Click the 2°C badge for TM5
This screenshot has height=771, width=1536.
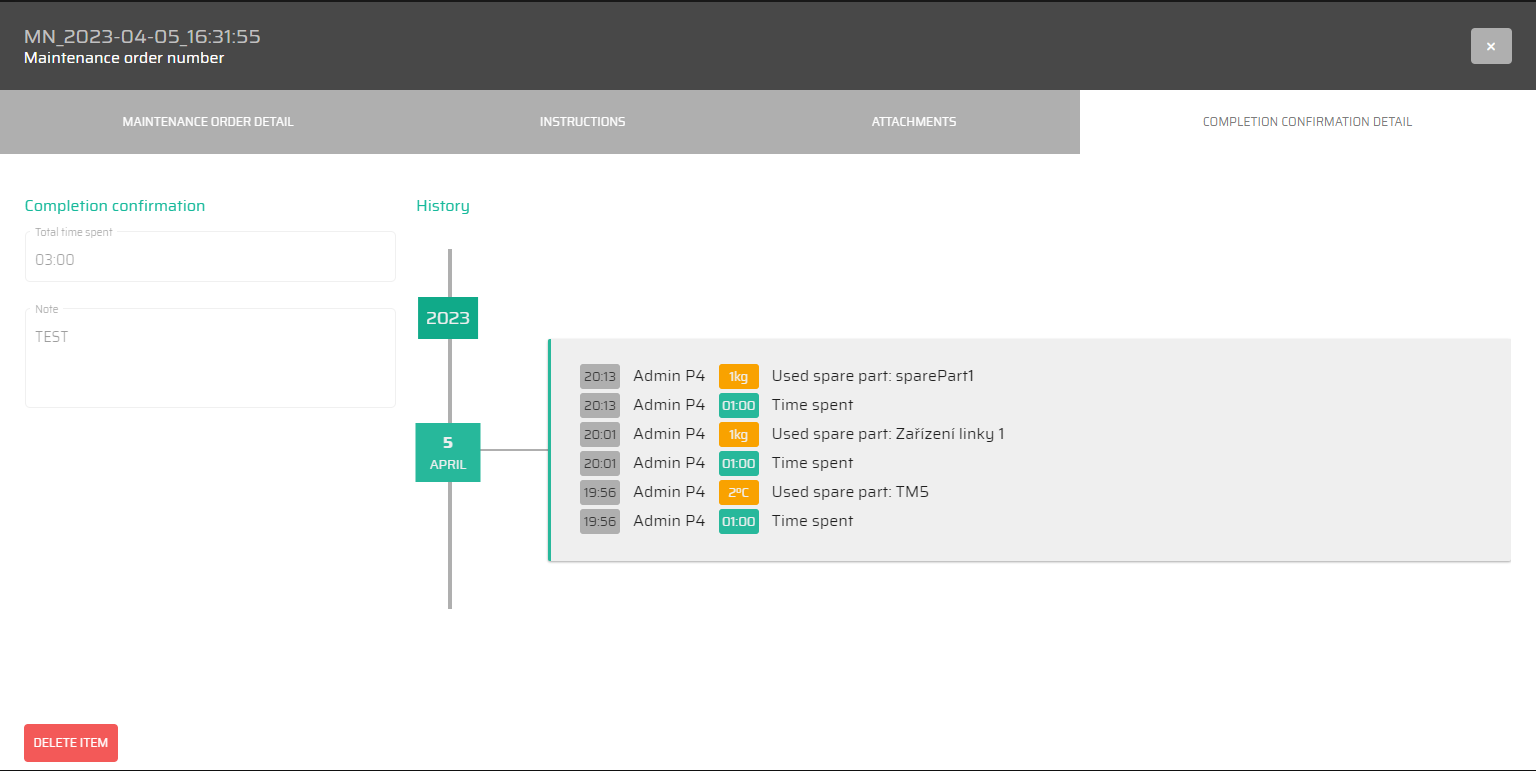coord(738,493)
